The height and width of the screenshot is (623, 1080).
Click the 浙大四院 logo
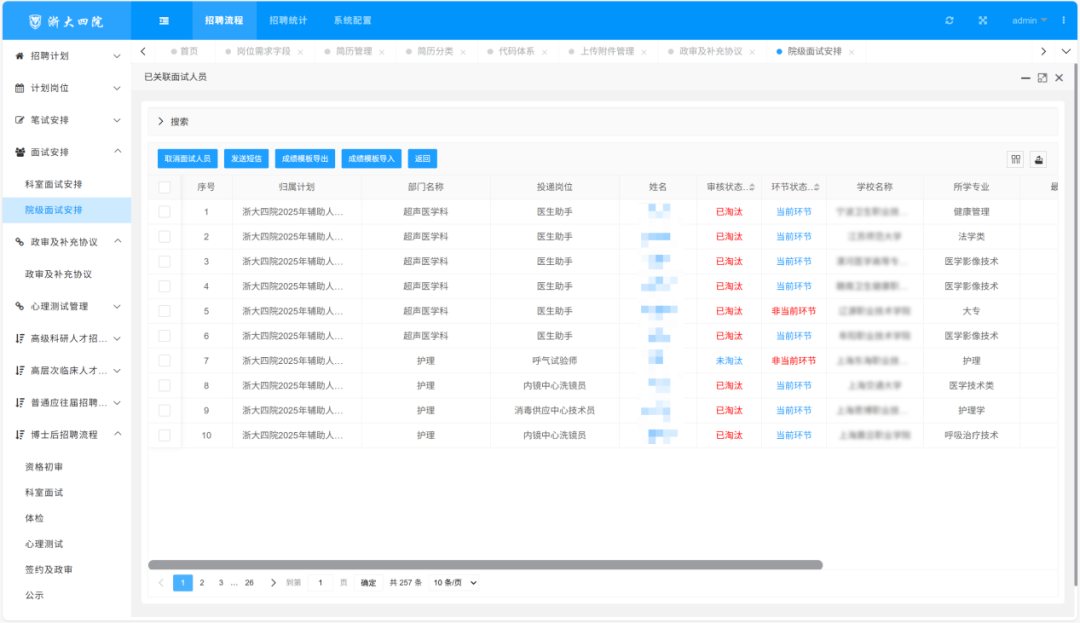pos(66,21)
